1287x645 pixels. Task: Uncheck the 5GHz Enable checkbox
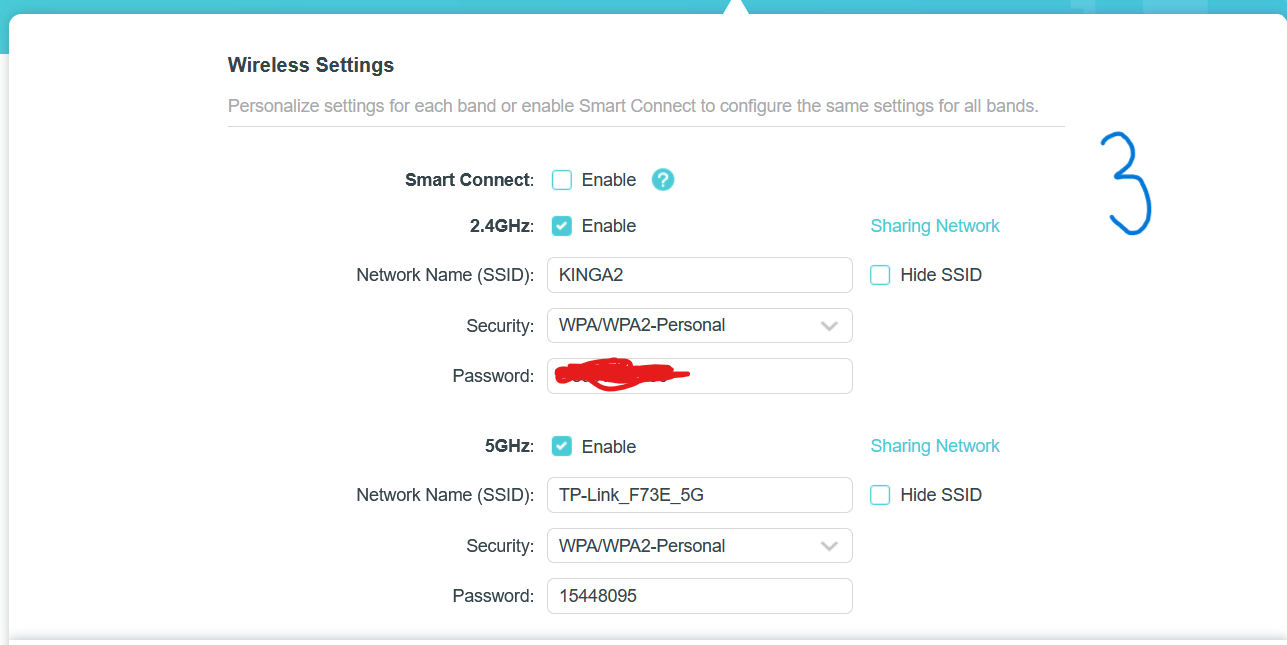(x=562, y=446)
